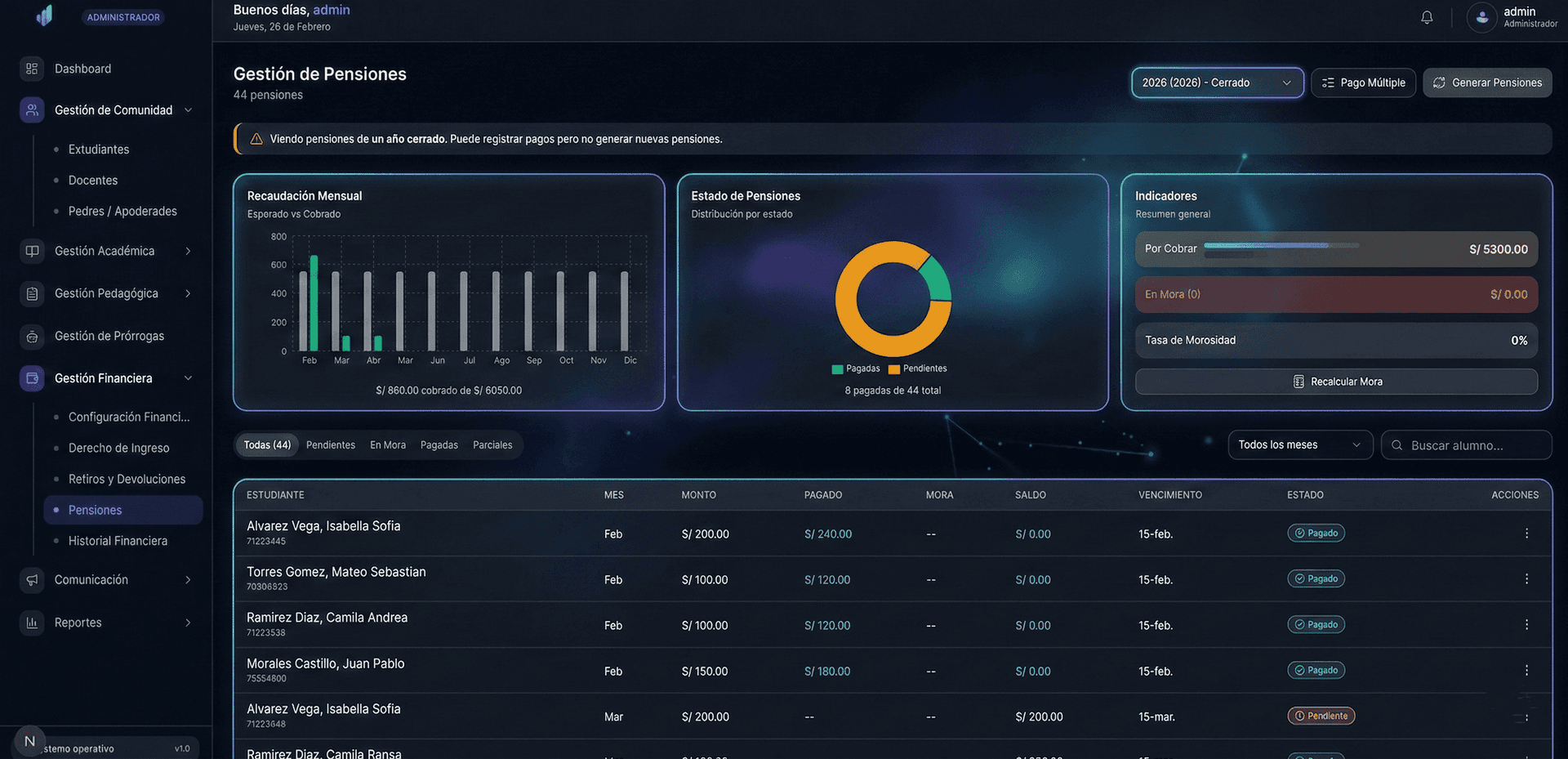Click the Dashboard sidebar icon
Image resolution: width=1568 pixels, height=759 pixels.
click(32, 69)
